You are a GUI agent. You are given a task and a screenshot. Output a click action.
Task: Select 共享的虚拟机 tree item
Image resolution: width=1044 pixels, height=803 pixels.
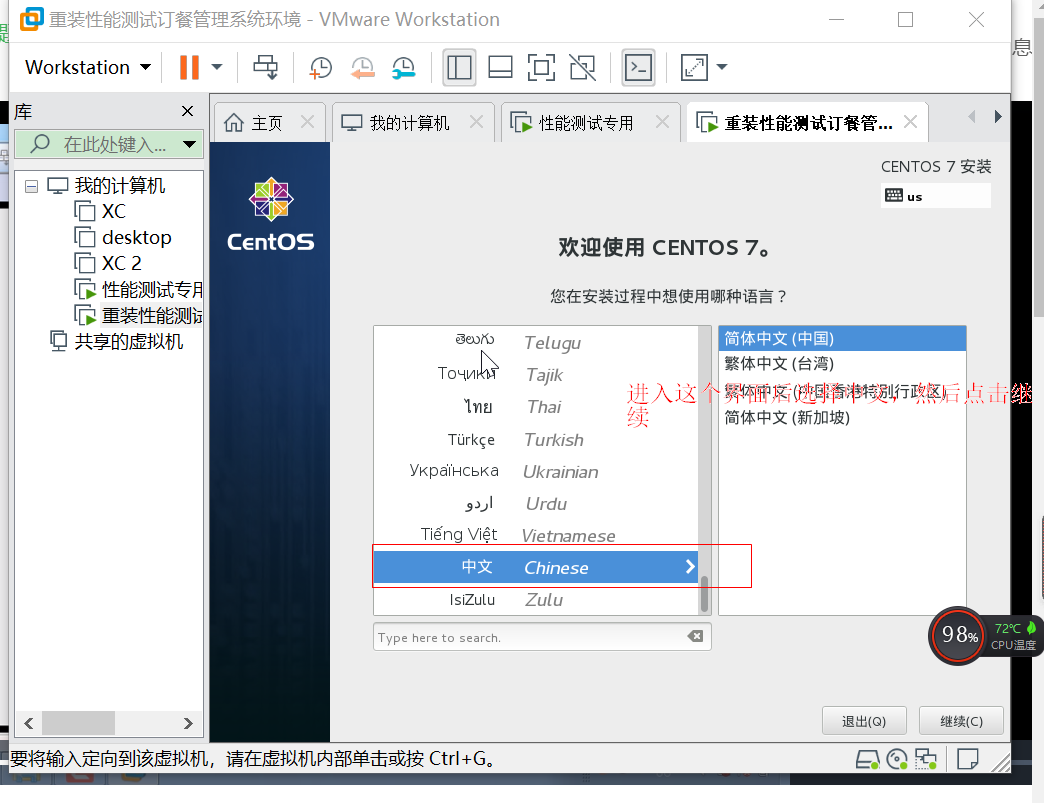[117, 342]
